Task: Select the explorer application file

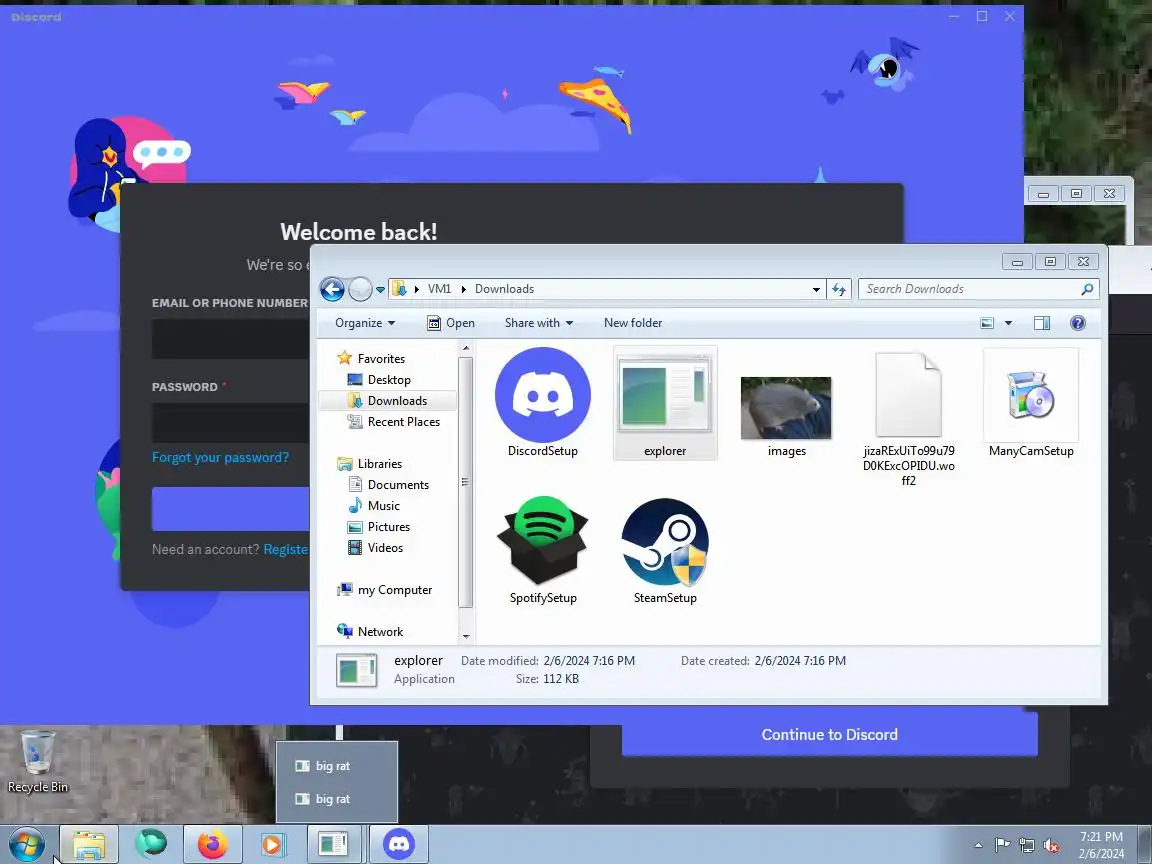Action: pyautogui.click(x=665, y=403)
